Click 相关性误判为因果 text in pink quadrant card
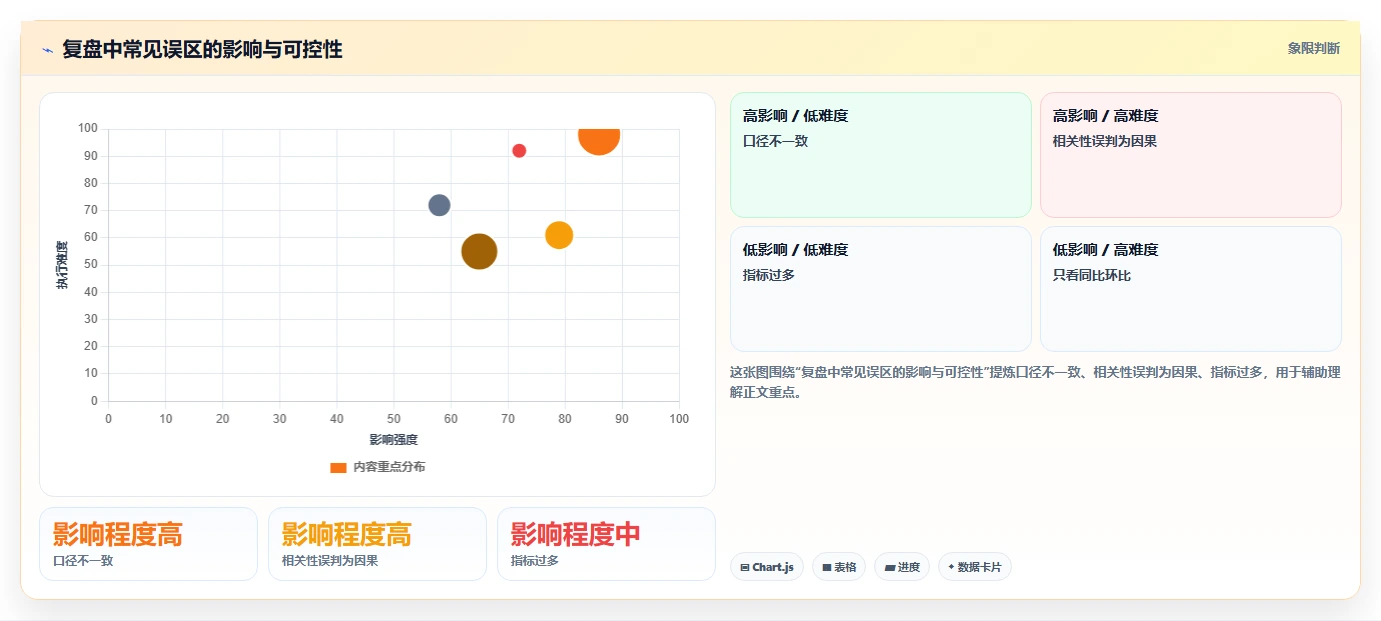The height and width of the screenshot is (621, 1381). click(1105, 141)
